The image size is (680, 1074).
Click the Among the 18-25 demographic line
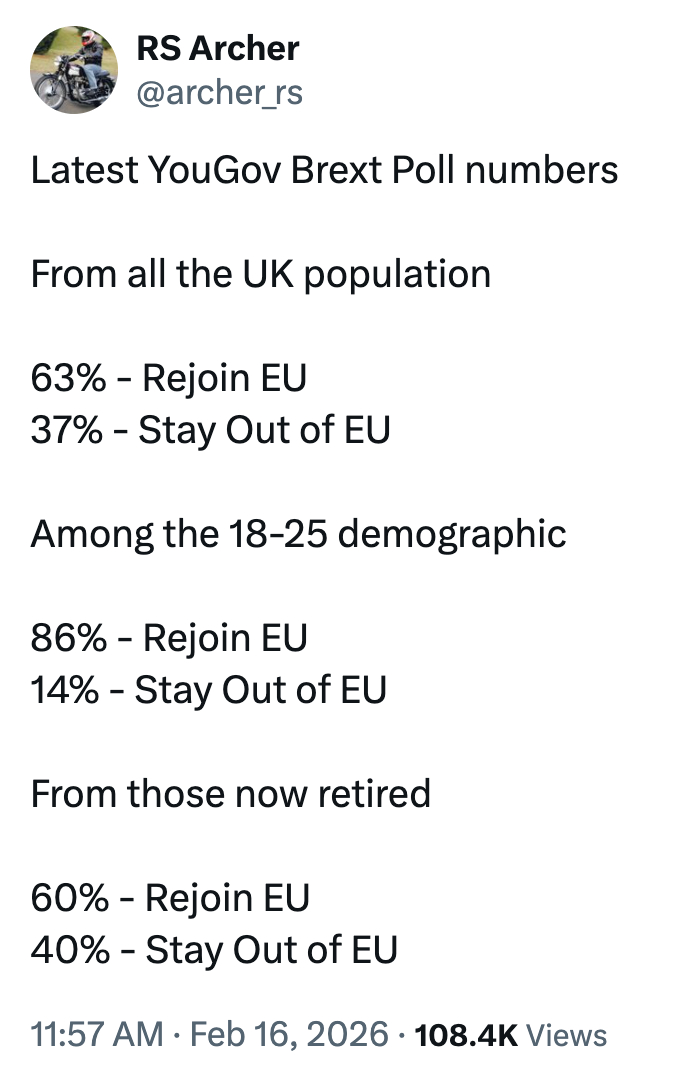pyautogui.click(x=298, y=534)
